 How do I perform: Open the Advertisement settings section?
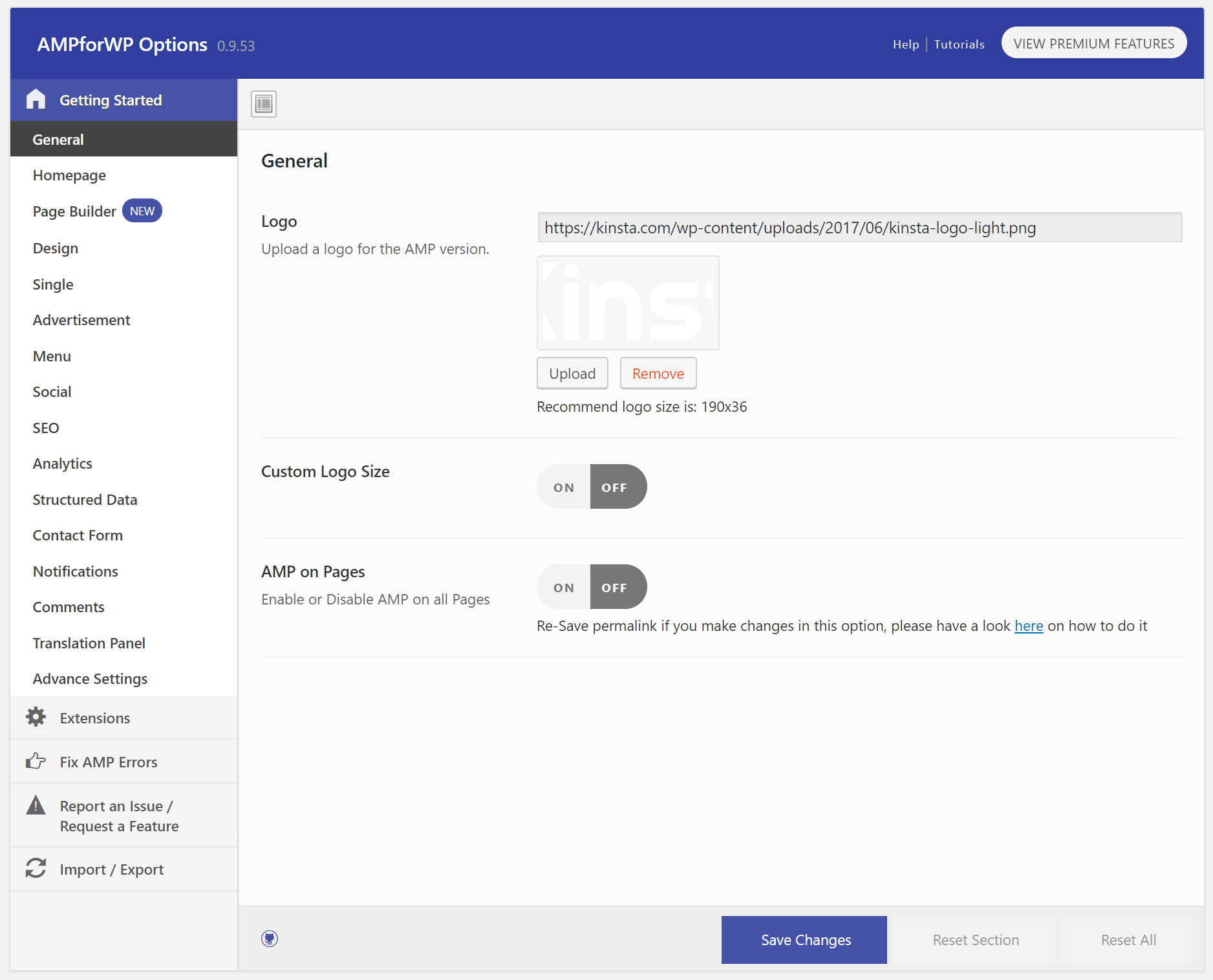(x=81, y=319)
